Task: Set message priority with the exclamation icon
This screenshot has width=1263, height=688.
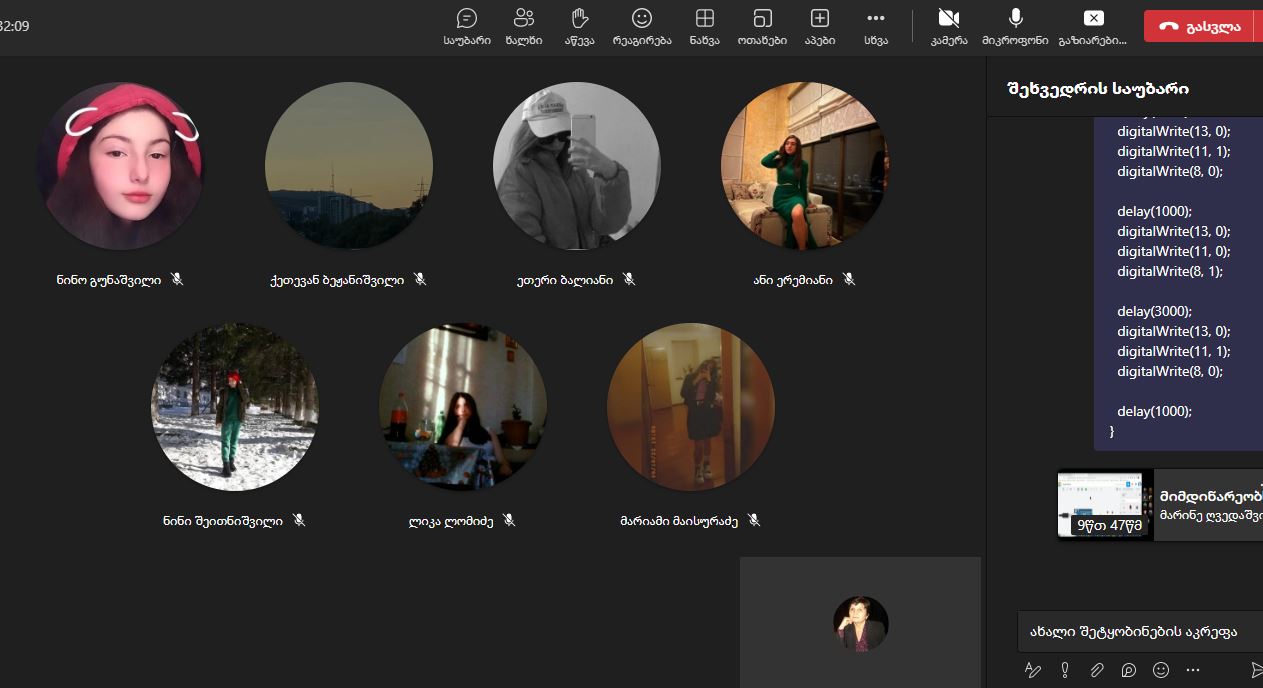Action: (1065, 670)
